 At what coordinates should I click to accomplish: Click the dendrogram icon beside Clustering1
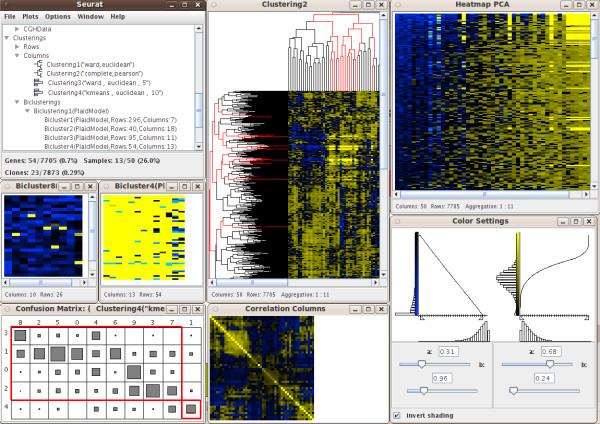tap(38, 64)
